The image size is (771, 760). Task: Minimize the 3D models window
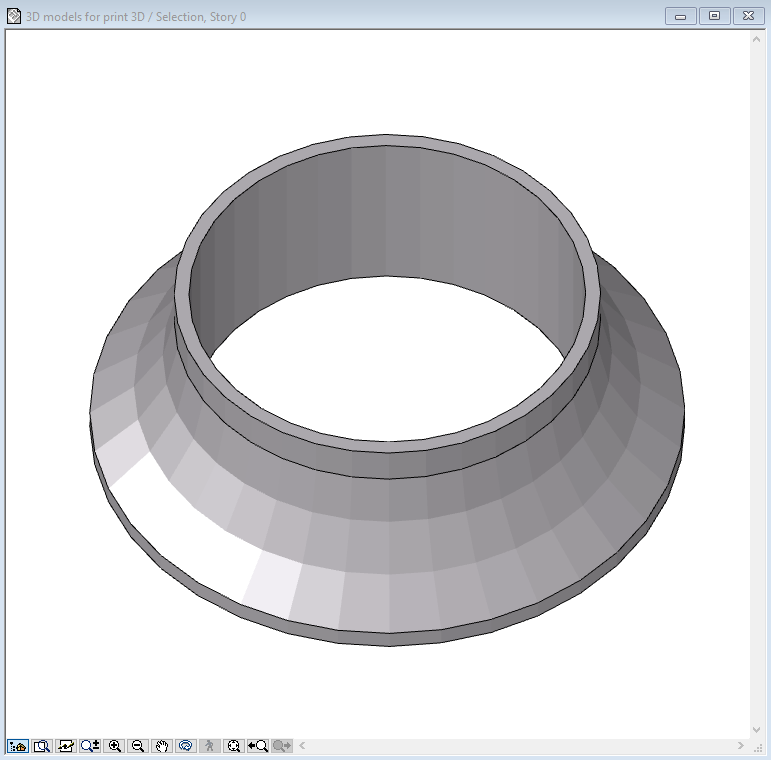(x=681, y=16)
